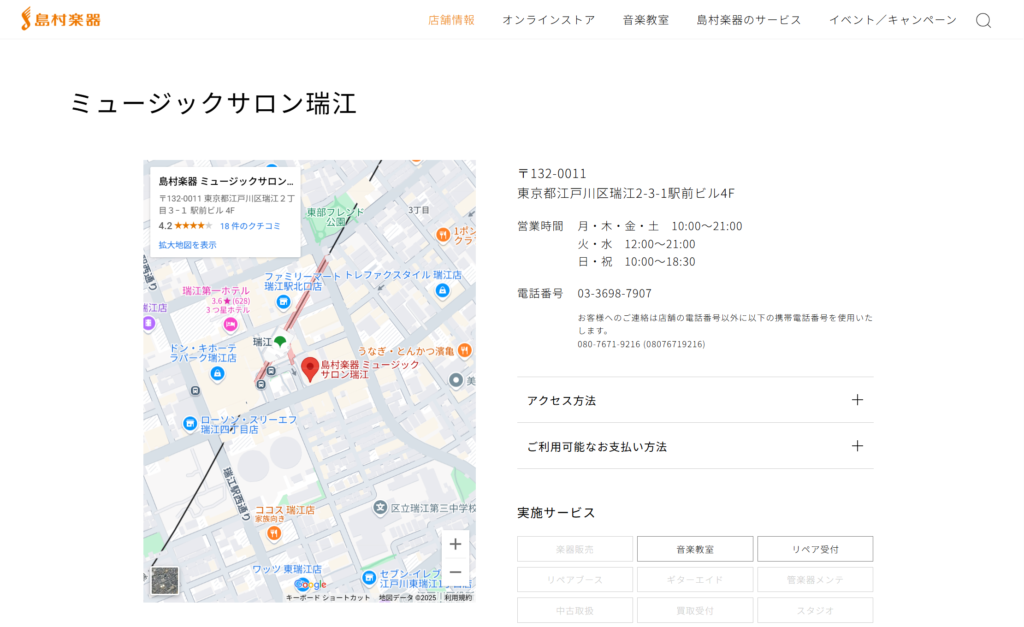Click the 瑞江 station green marker
This screenshot has width=1024, height=627.
coord(280,341)
